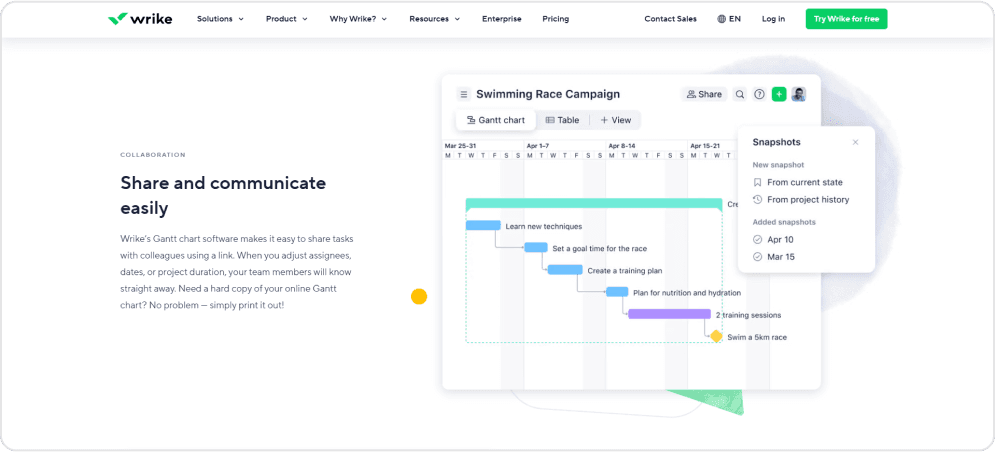Select the Mar 15 snapshot

point(779,257)
